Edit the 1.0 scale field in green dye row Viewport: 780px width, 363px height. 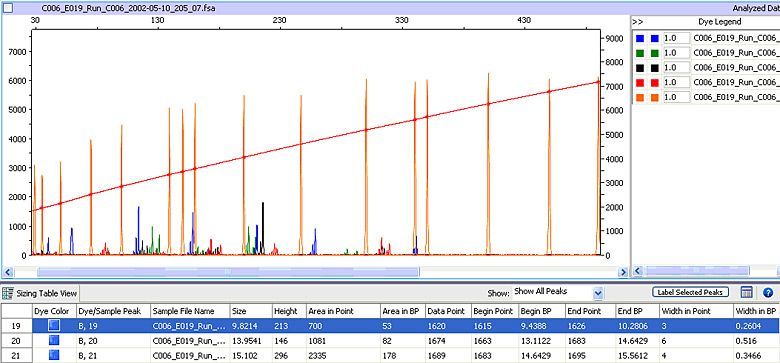pyautogui.click(x=676, y=53)
